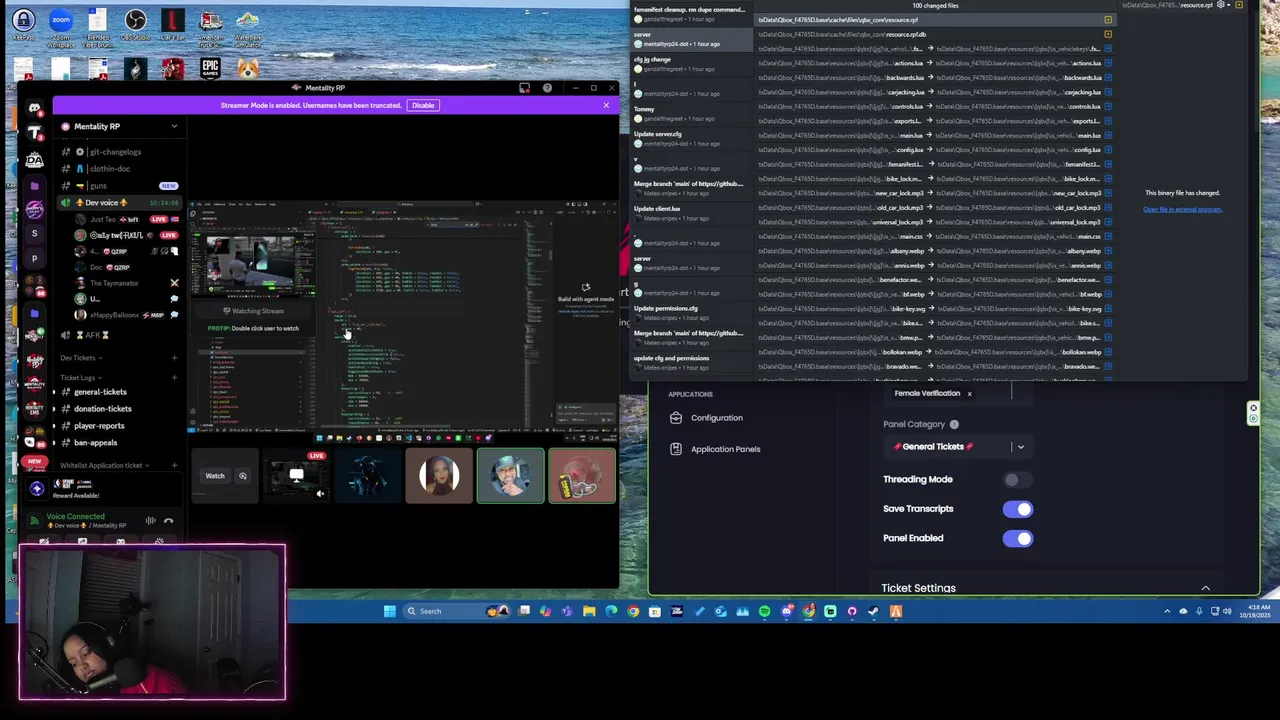The height and width of the screenshot is (720, 1280).
Task: Select 'update cfg and permissions' commit
Action: (690, 361)
